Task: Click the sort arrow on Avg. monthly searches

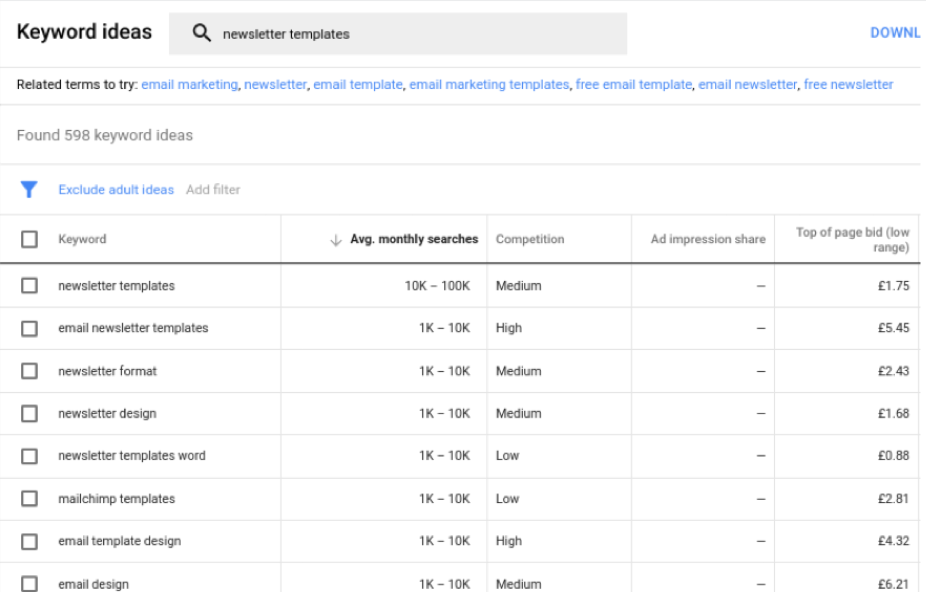Action: point(335,239)
